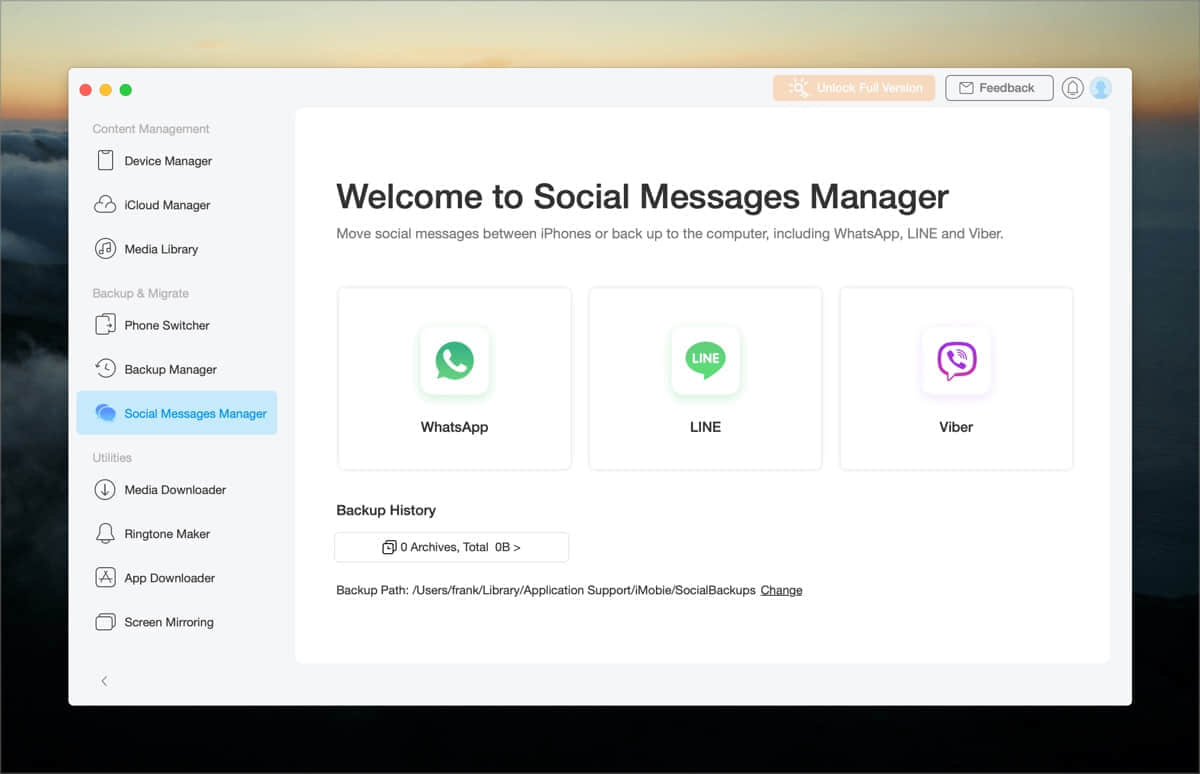Select the WhatsApp card label
This screenshot has height=774, width=1200.
(x=455, y=427)
